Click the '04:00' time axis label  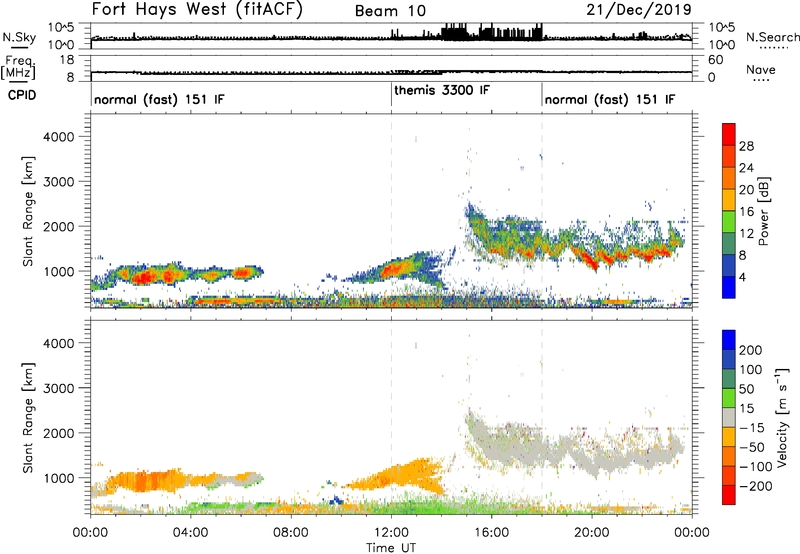pyautogui.click(x=191, y=533)
